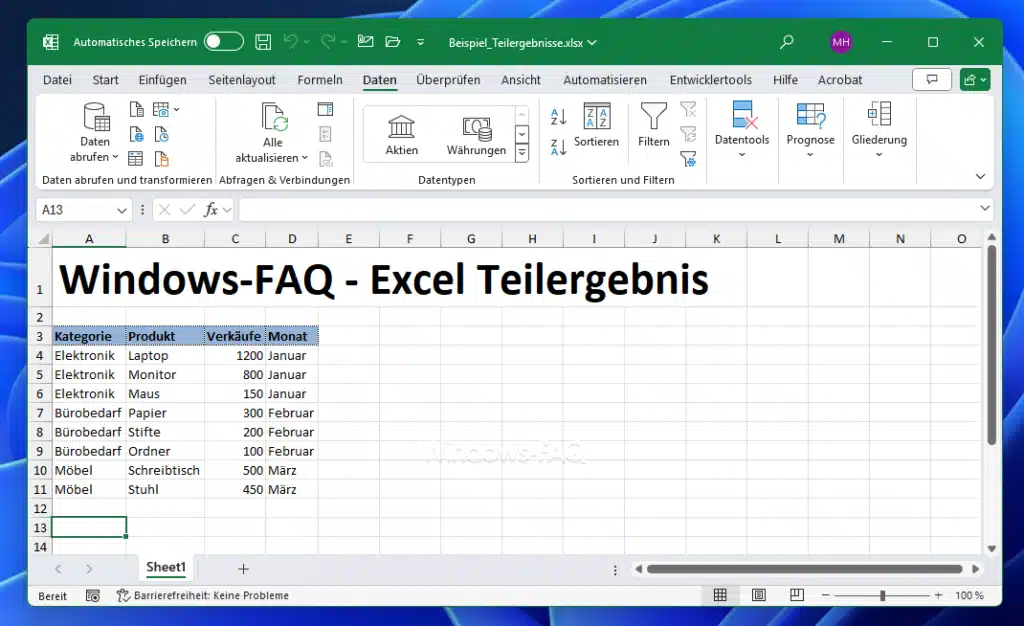This screenshot has height=626, width=1024.
Task: Select the cell containing Stifte
Action: pos(165,431)
